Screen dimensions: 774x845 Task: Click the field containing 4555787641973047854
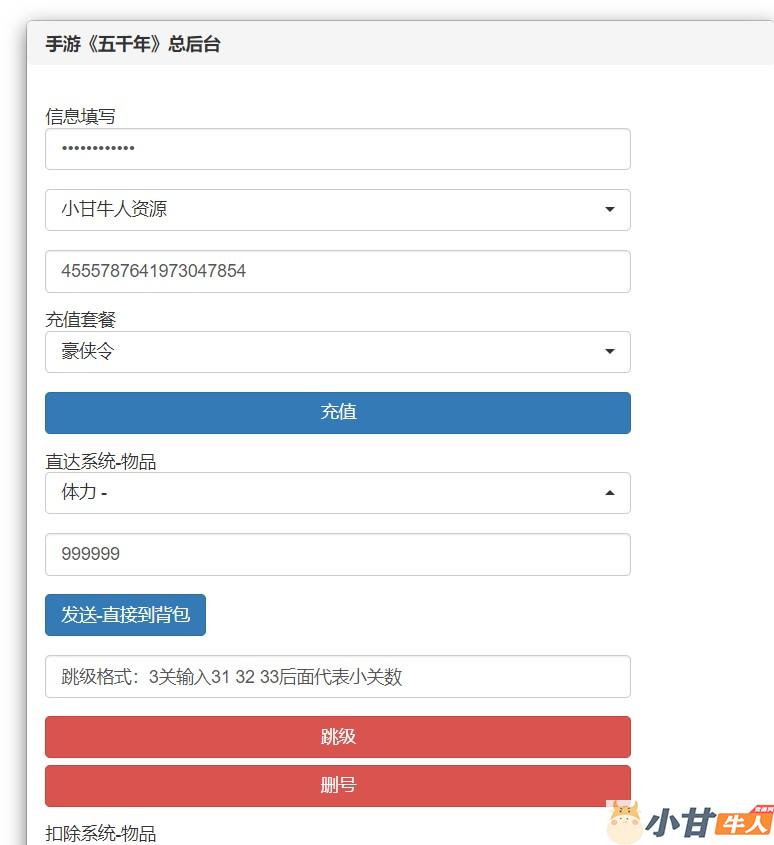pyautogui.click(x=337, y=271)
